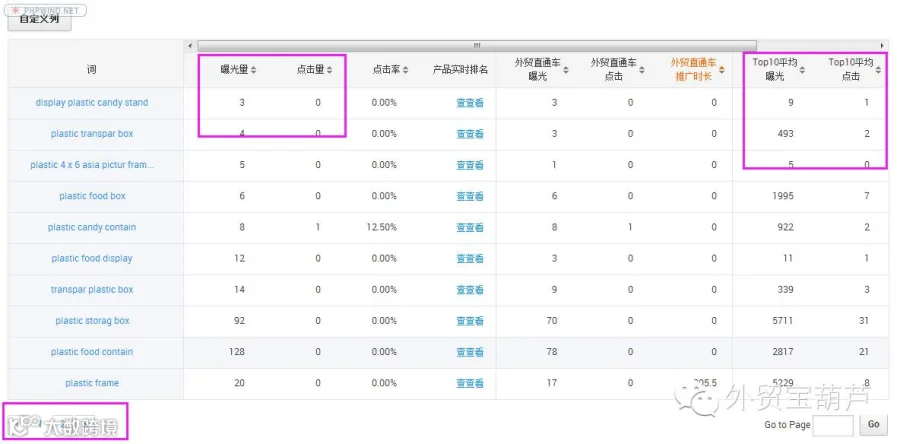This screenshot has width=900, height=444.
Task: Sort by 曝光量 column arrows
Action: (x=254, y=70)
